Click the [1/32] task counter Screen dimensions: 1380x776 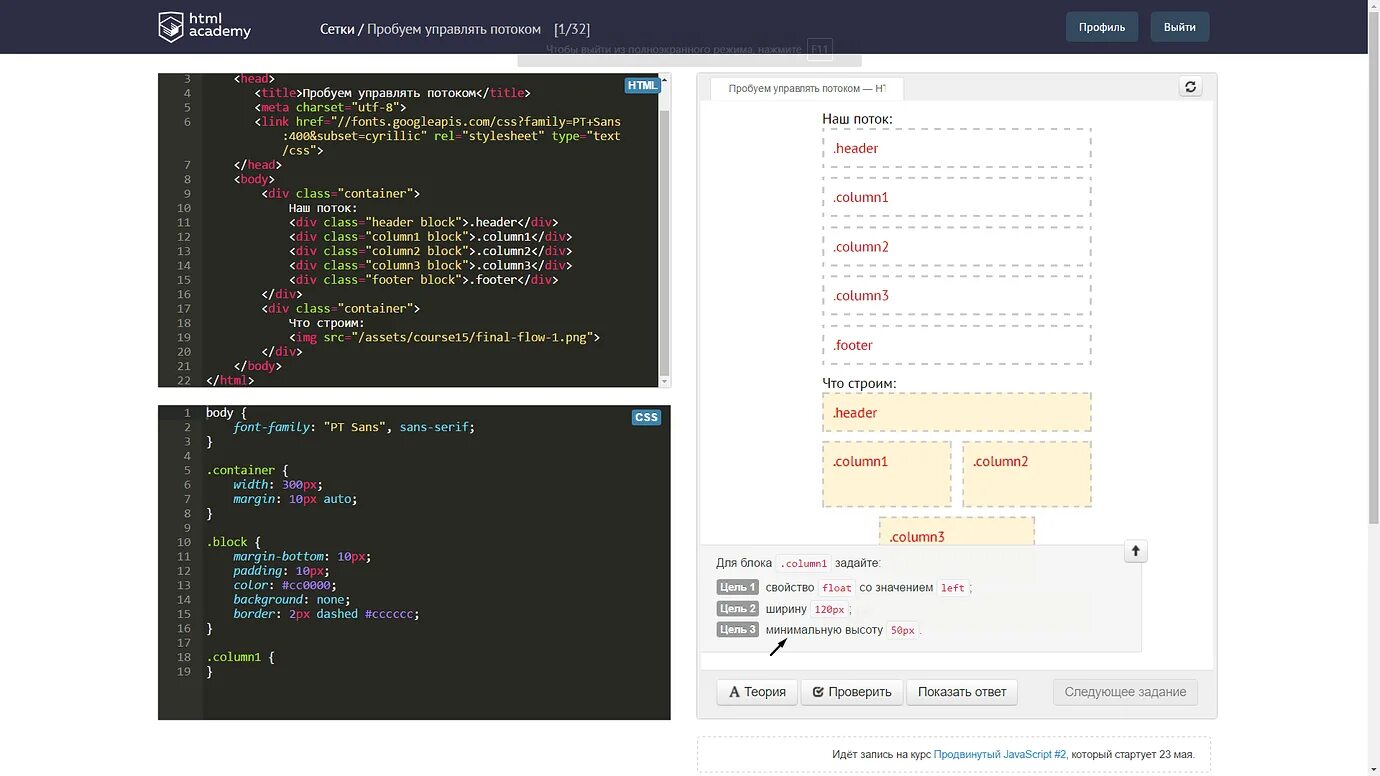pos(571,29)
